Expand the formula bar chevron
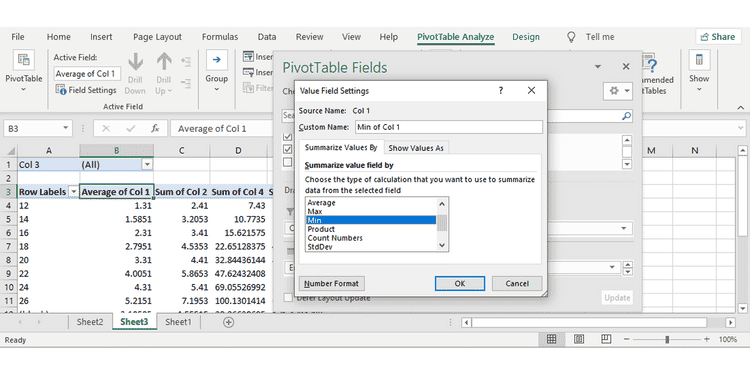Image resolution: width=750 pixels, height=375 pixels. (741, 129)
